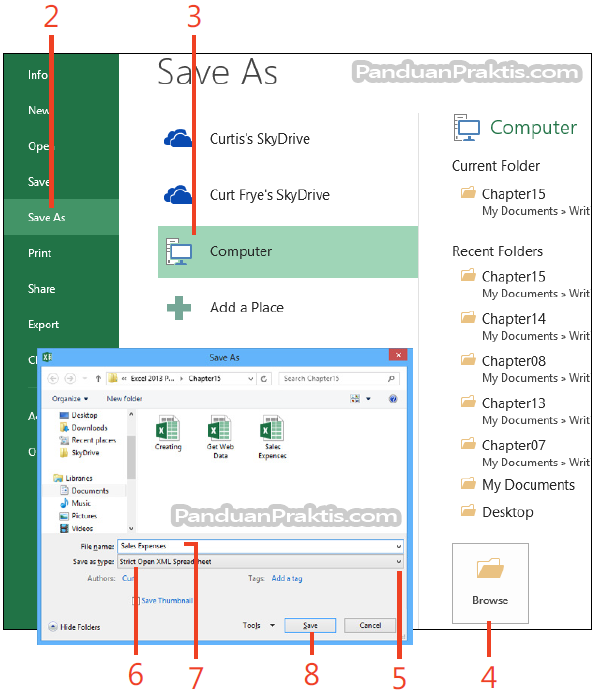Click the New folder button
597x693 pixels.
click(124, 399)
